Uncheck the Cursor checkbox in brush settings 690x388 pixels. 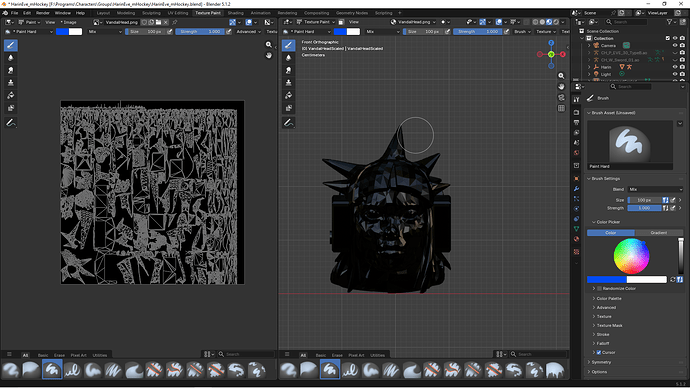tap(599, 352)
